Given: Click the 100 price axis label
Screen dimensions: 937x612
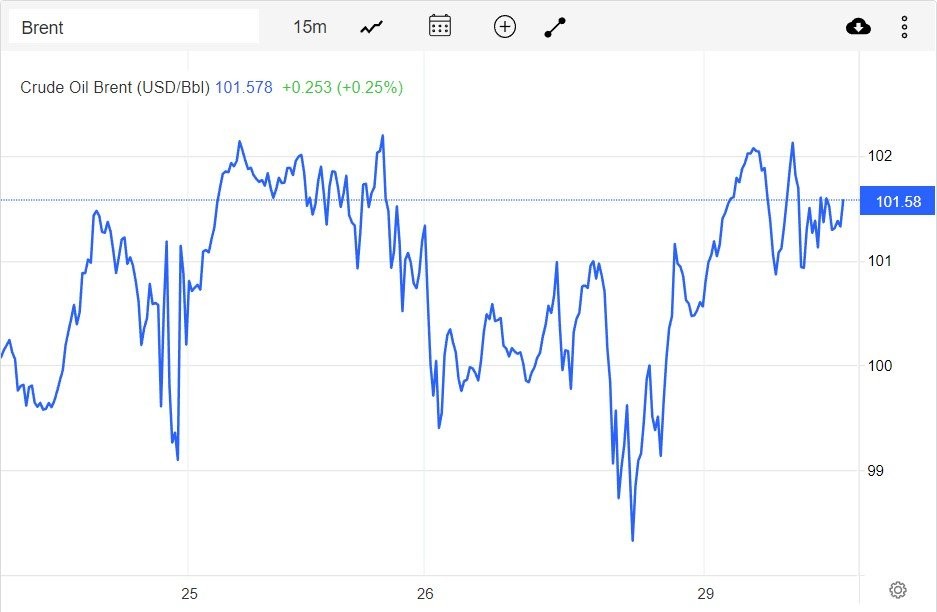Looking at the screenshot, I should 880,366.
